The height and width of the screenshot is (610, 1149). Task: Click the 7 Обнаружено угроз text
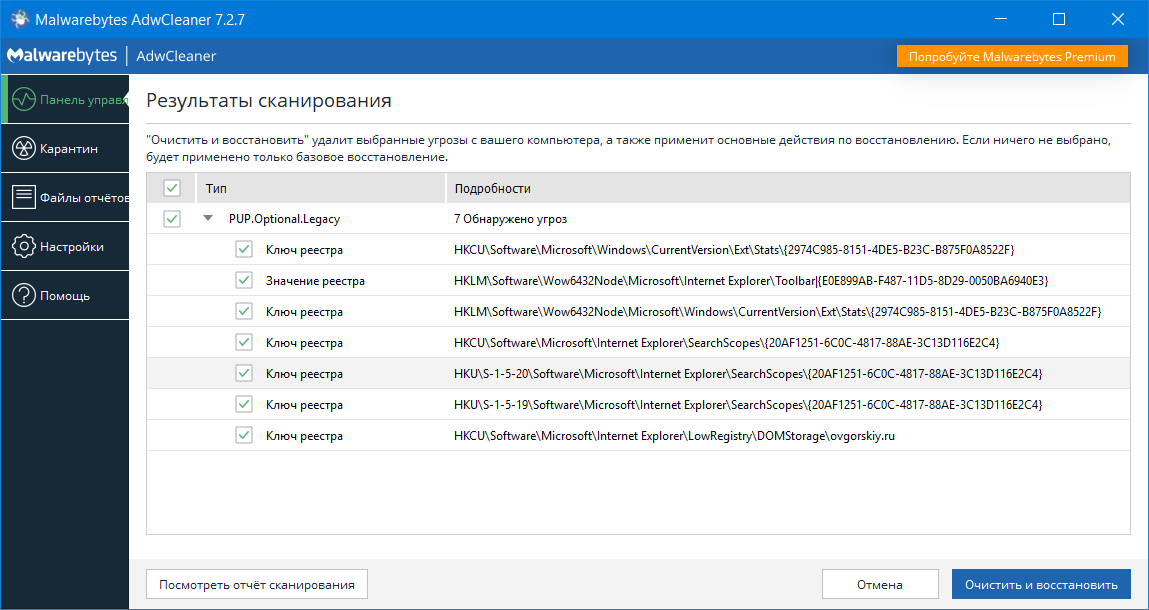[510, 219]
